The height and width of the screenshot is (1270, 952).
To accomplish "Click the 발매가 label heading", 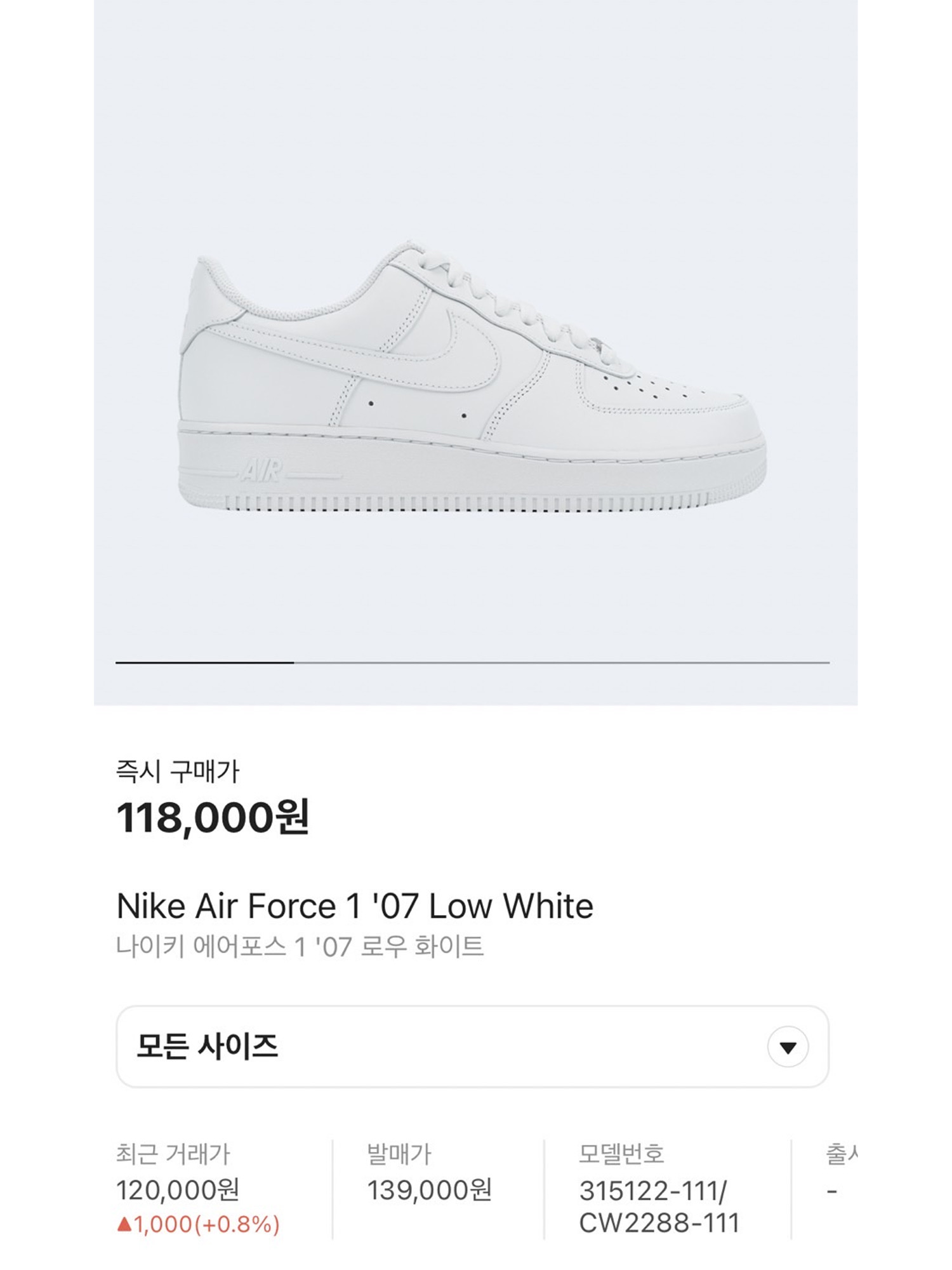I will 399,1153.
